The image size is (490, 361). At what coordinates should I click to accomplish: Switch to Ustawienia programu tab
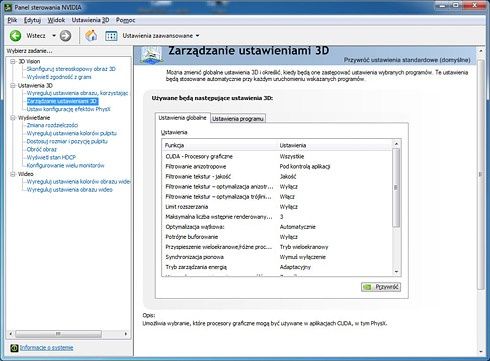(238, 119)
